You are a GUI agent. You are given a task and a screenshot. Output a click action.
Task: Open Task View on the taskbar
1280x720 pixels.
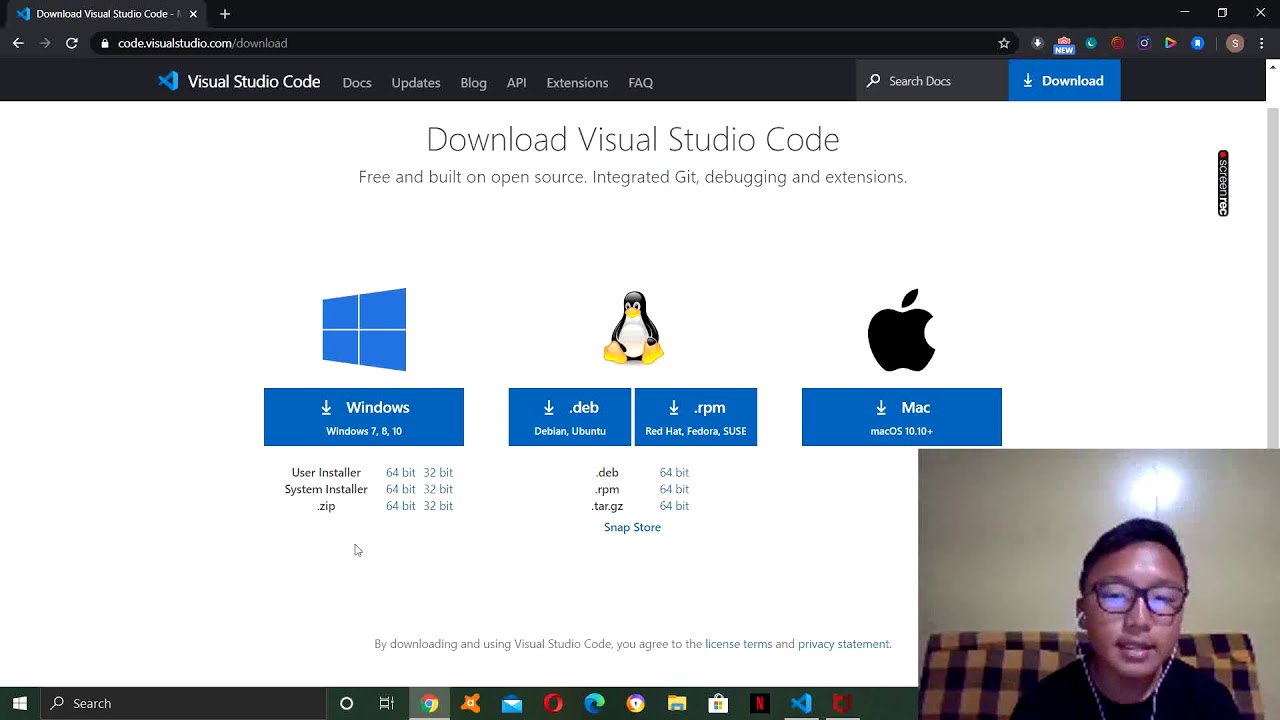(387, 703)
